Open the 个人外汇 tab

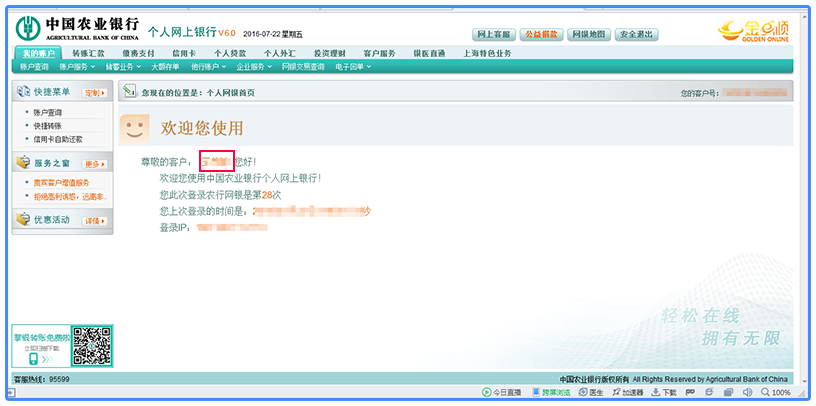tap(280, 53)
